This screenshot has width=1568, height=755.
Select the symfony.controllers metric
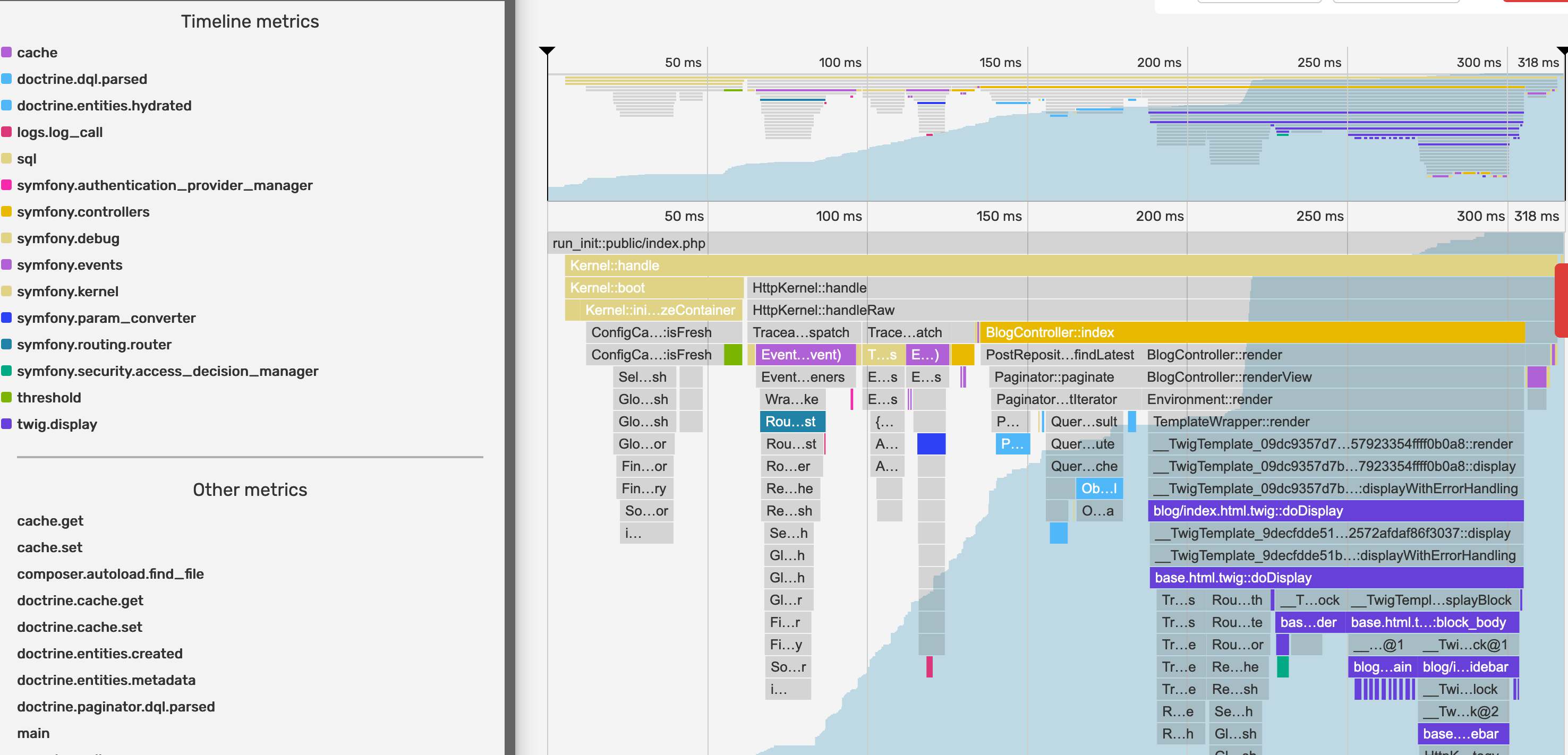[x=83, y=212]
